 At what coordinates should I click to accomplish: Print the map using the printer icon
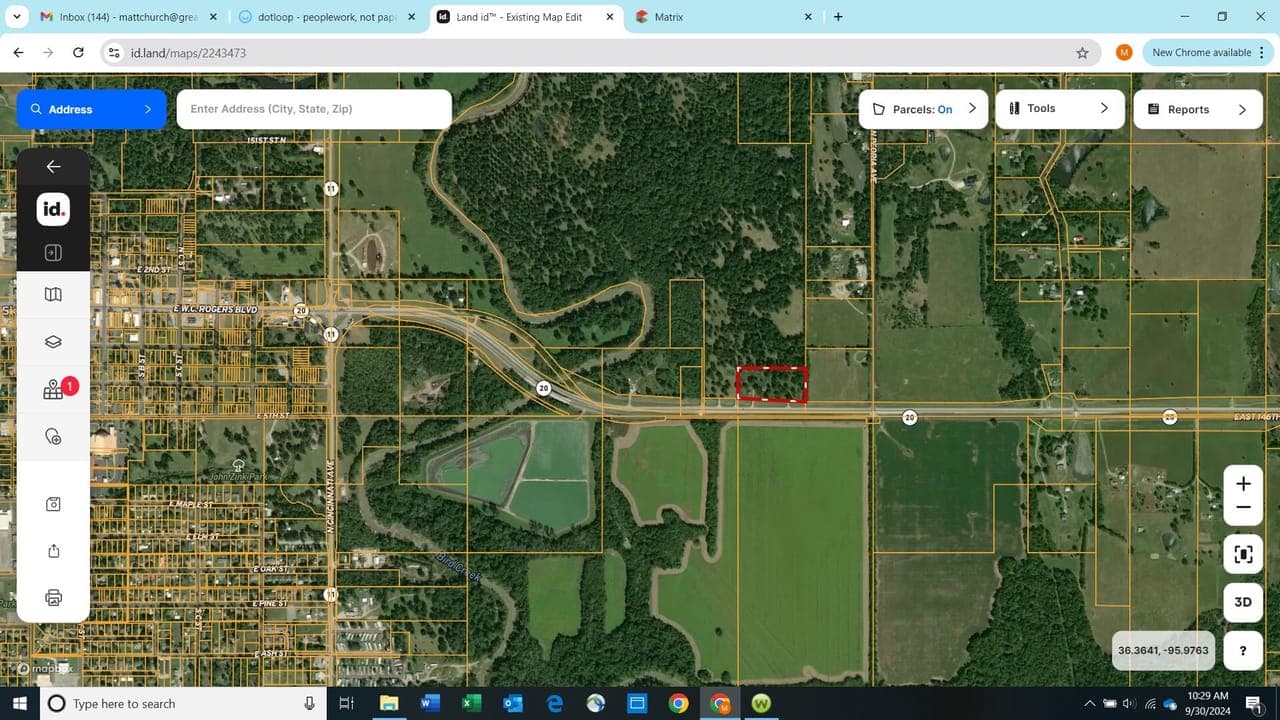point(53,598)
